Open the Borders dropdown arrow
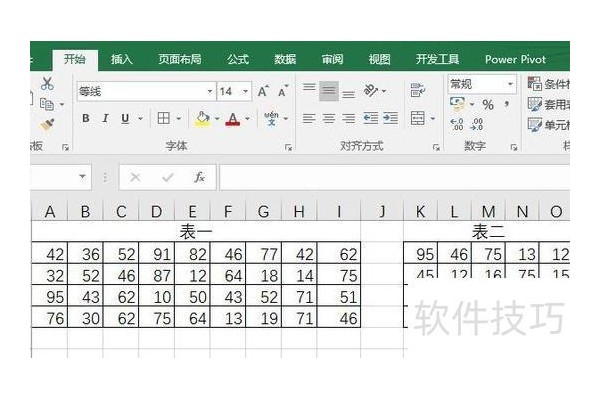The height and width of the screenshot is (400, 600). (x=179, y=119)
